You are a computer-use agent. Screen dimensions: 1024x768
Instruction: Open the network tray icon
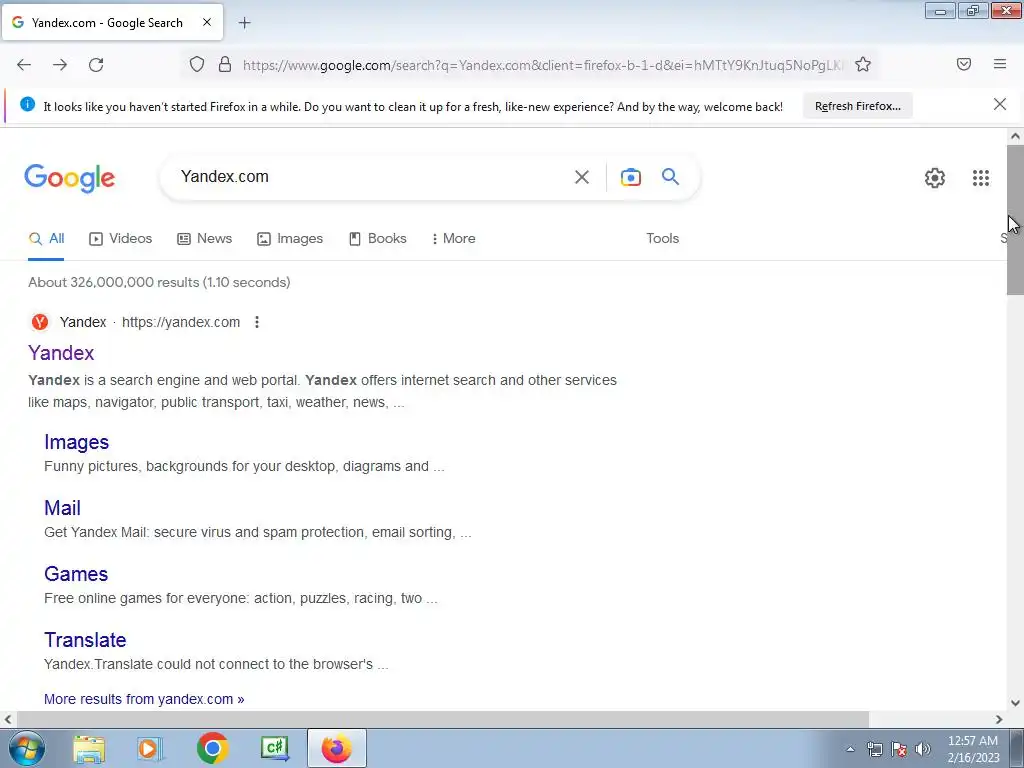coord(874,749)
